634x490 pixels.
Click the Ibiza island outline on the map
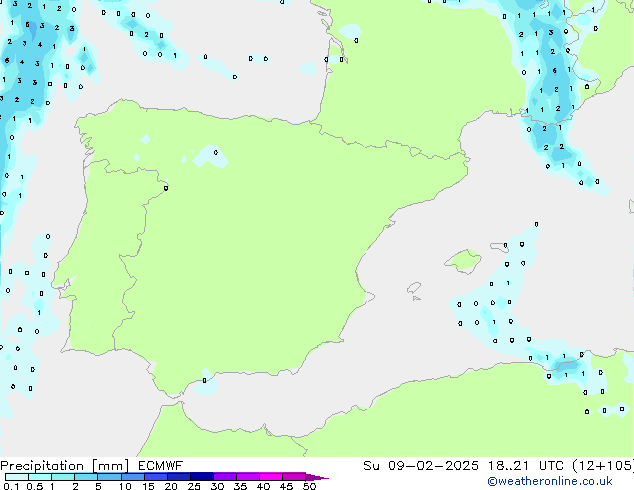(x=414, y=288)
